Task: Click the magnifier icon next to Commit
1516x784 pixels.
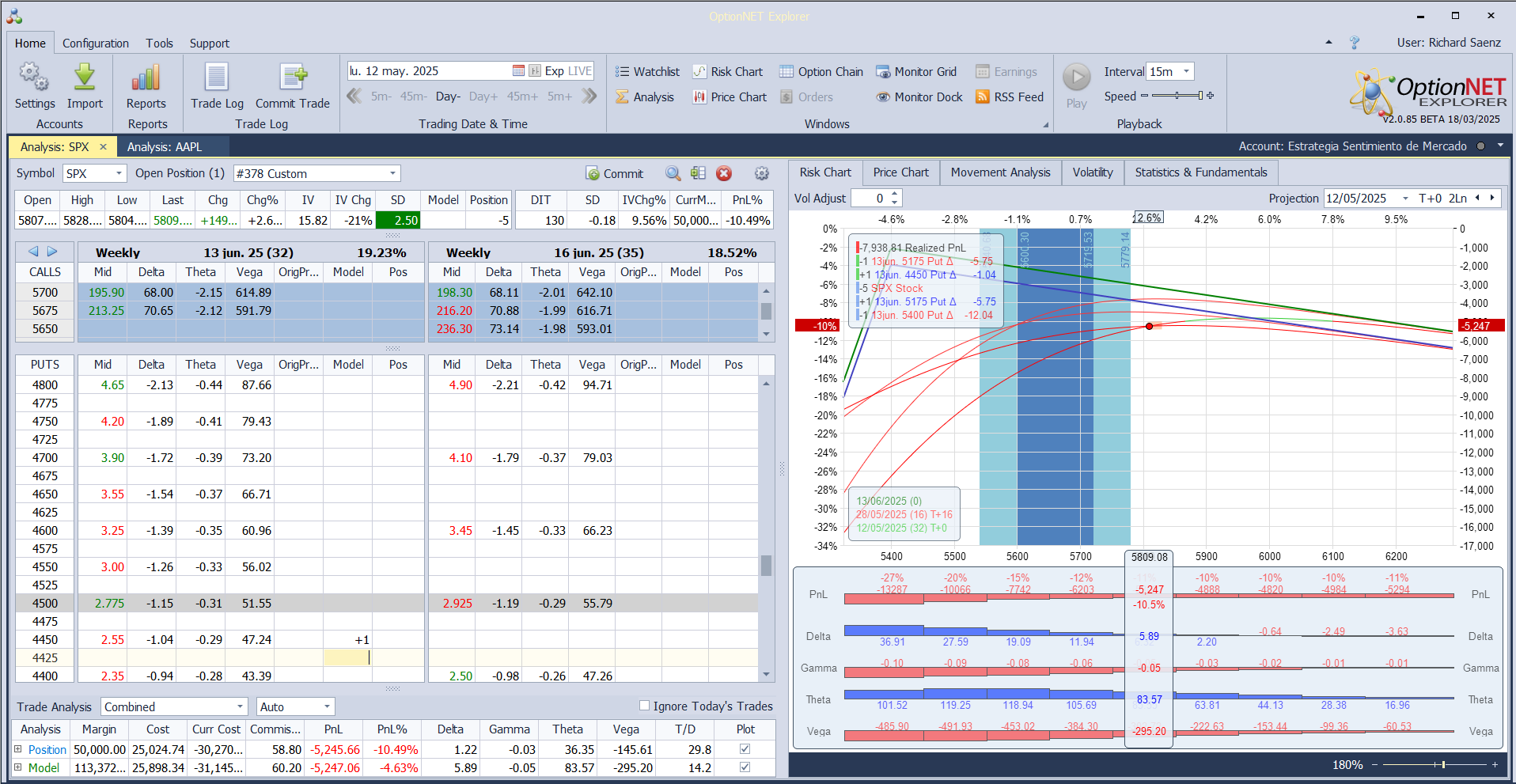Action: [673, 173]
